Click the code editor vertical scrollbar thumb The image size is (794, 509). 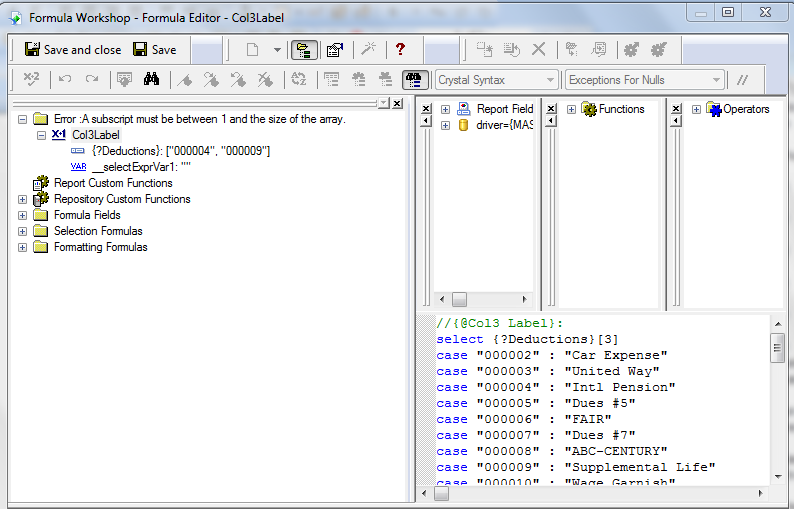pyautogui.click(x=777, y=348)
